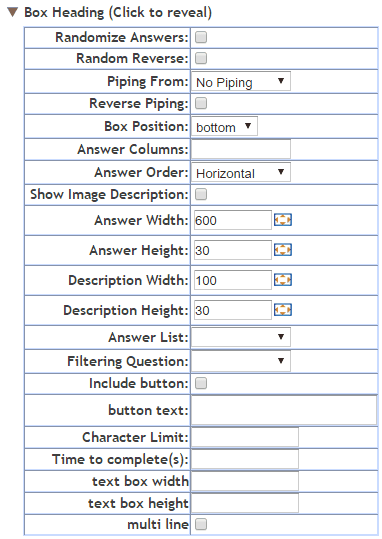The image size is (382, 539).
Task: Click the resize icon beside Answer Height
Action: tap(283, 250)
